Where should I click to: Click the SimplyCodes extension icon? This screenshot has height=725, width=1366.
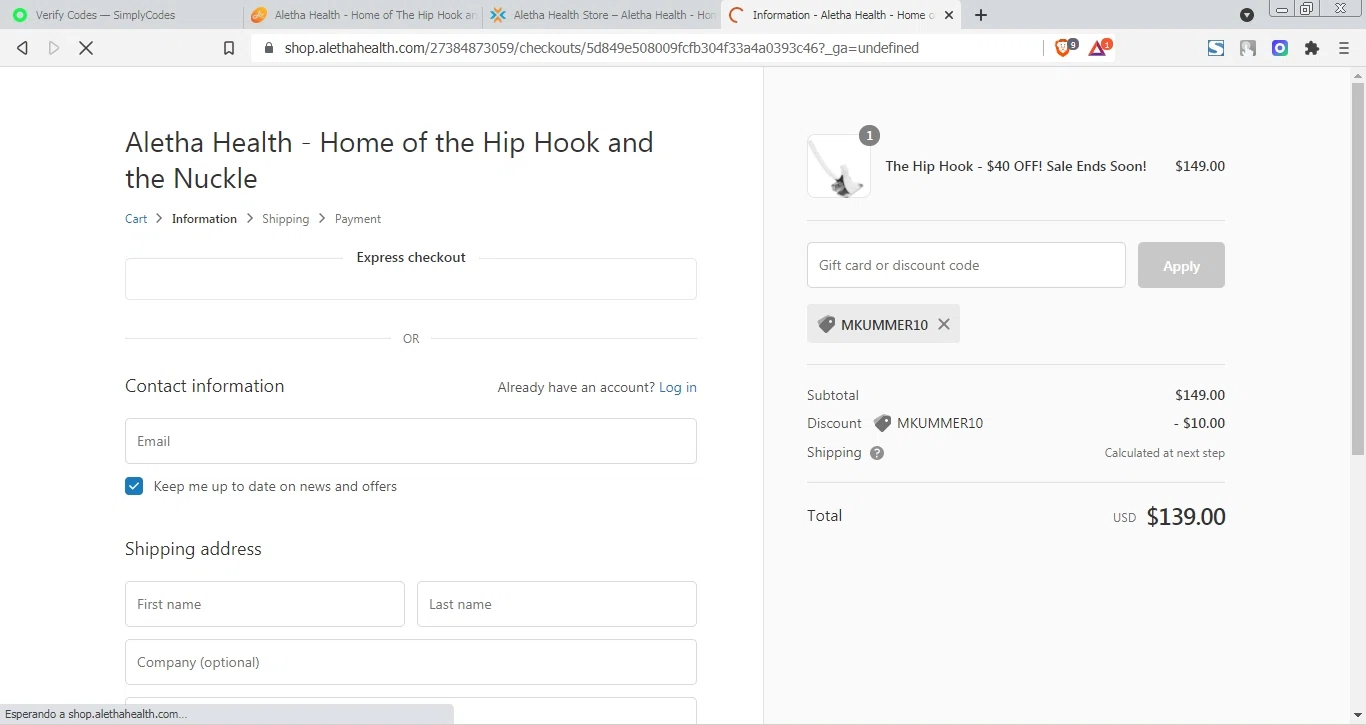pyautogui.click(x=1216, y=48)
